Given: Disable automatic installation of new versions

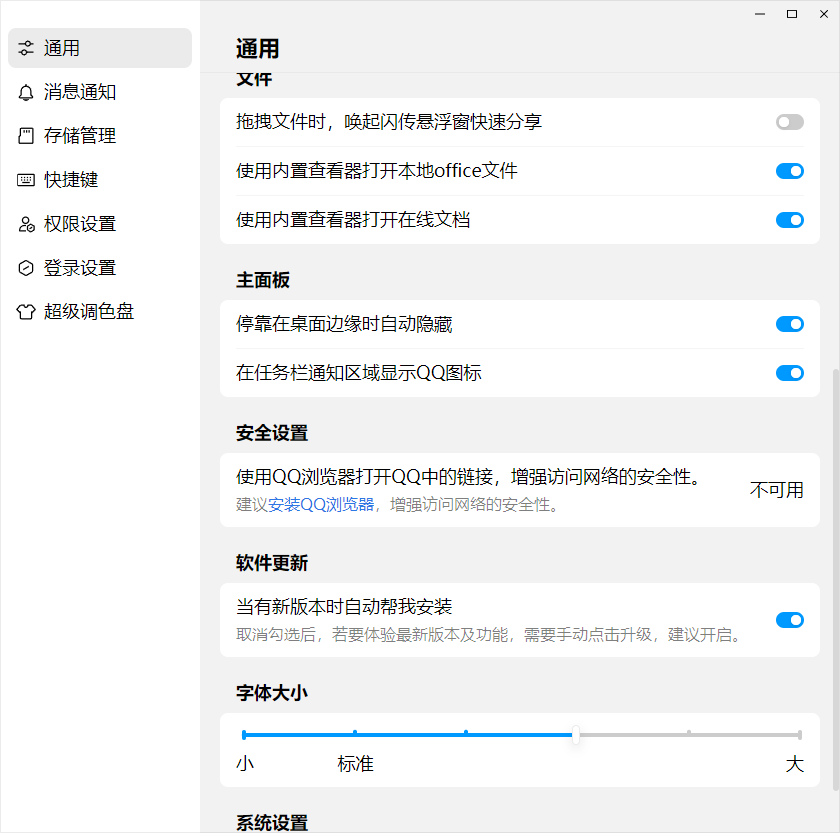Looking at the screenshot, I should tap(789, 620).
